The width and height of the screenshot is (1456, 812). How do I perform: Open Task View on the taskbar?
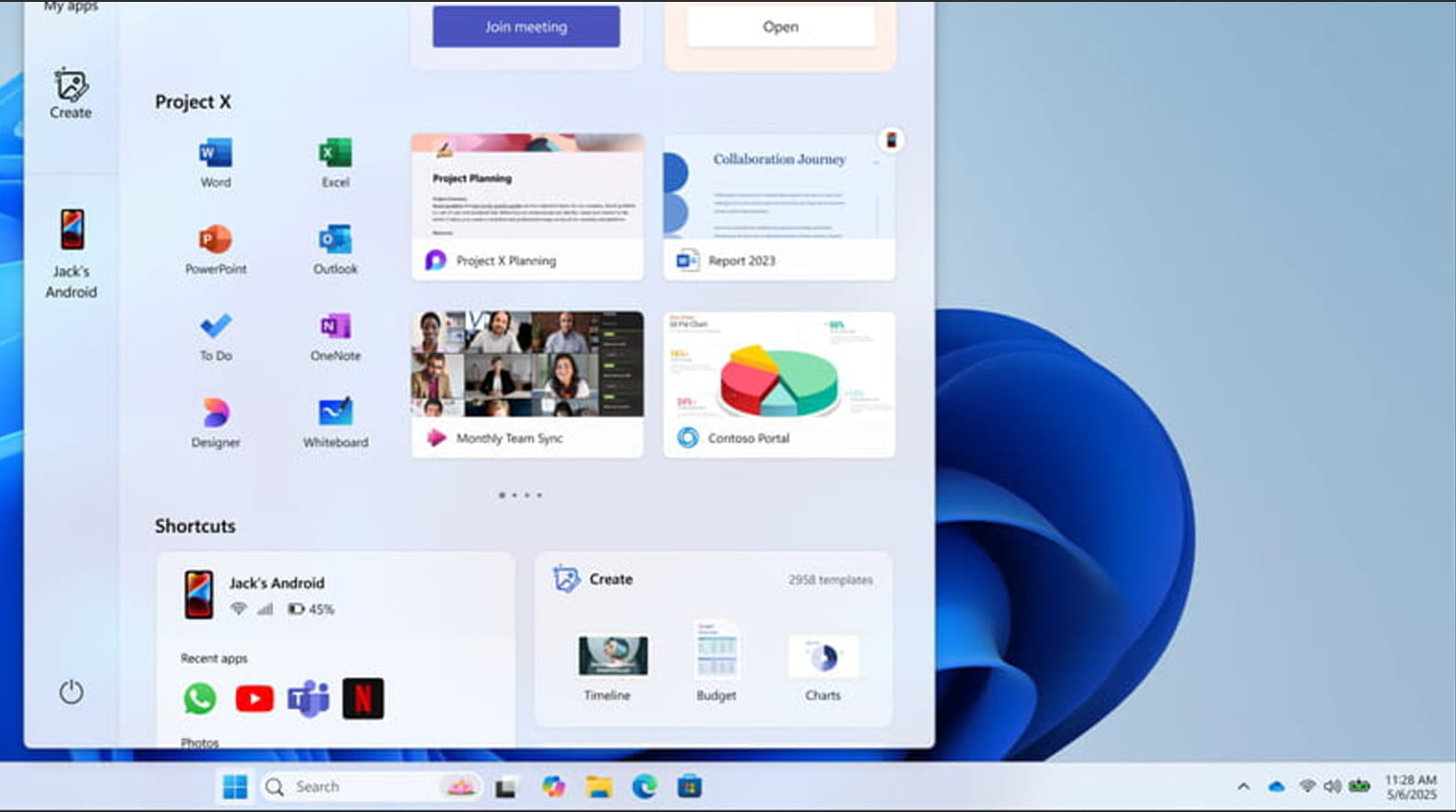505,787
